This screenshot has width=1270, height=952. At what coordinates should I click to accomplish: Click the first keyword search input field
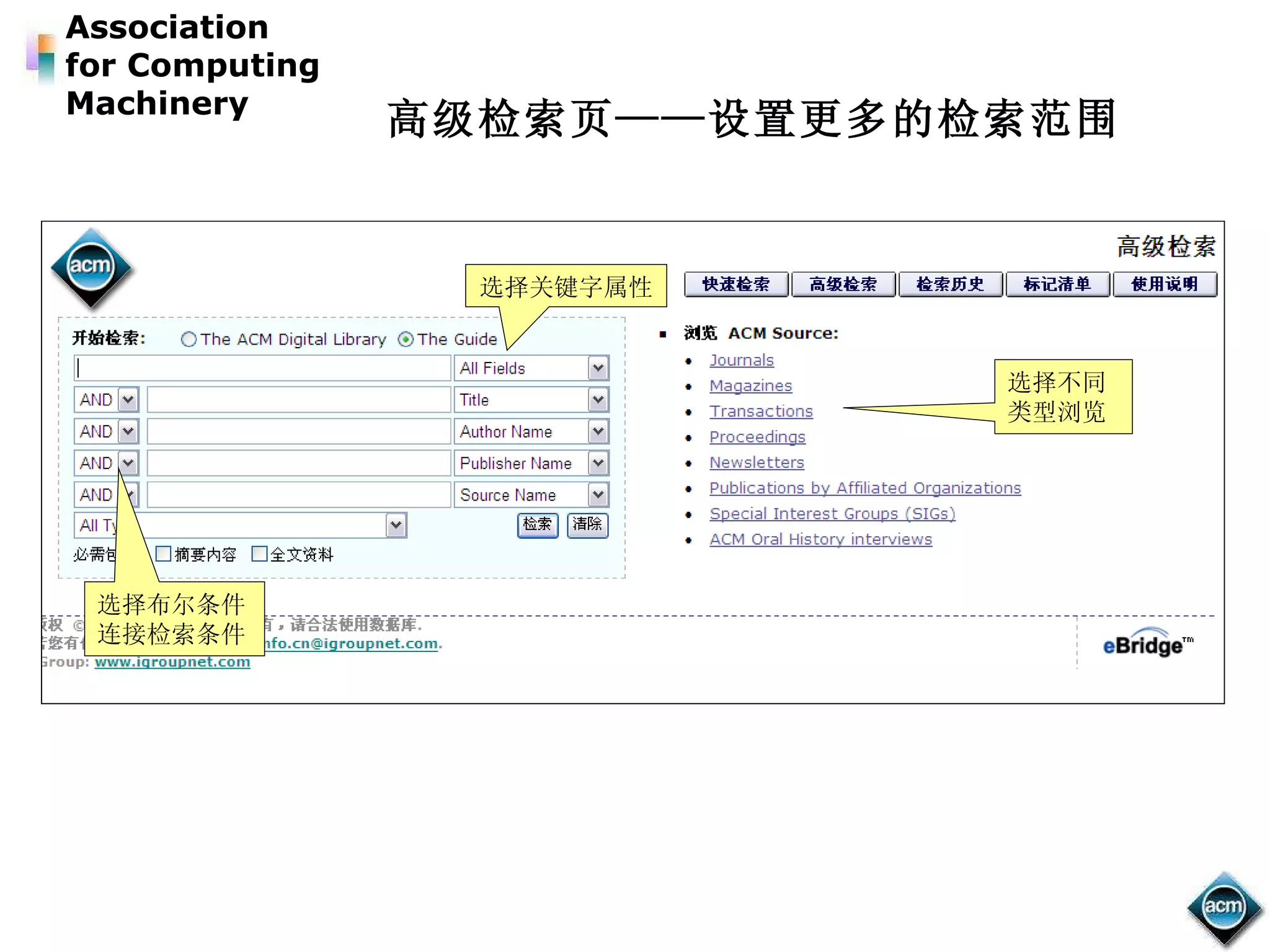(262, 368)
